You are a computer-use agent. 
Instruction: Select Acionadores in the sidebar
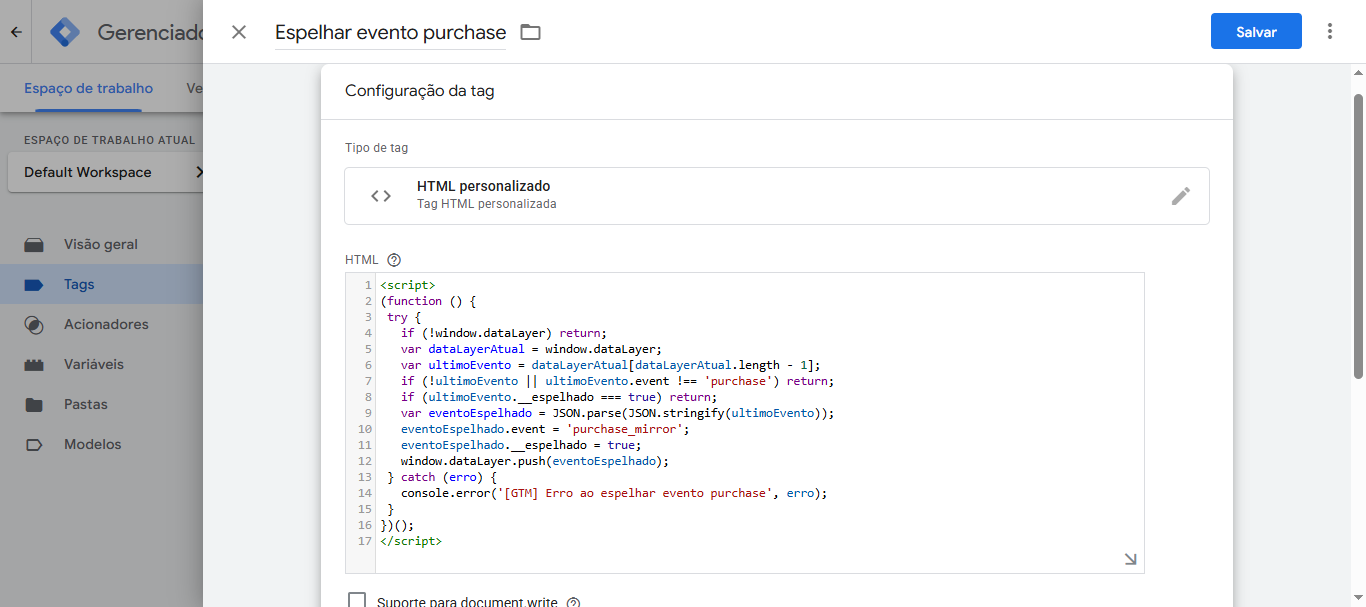(106, 324)
